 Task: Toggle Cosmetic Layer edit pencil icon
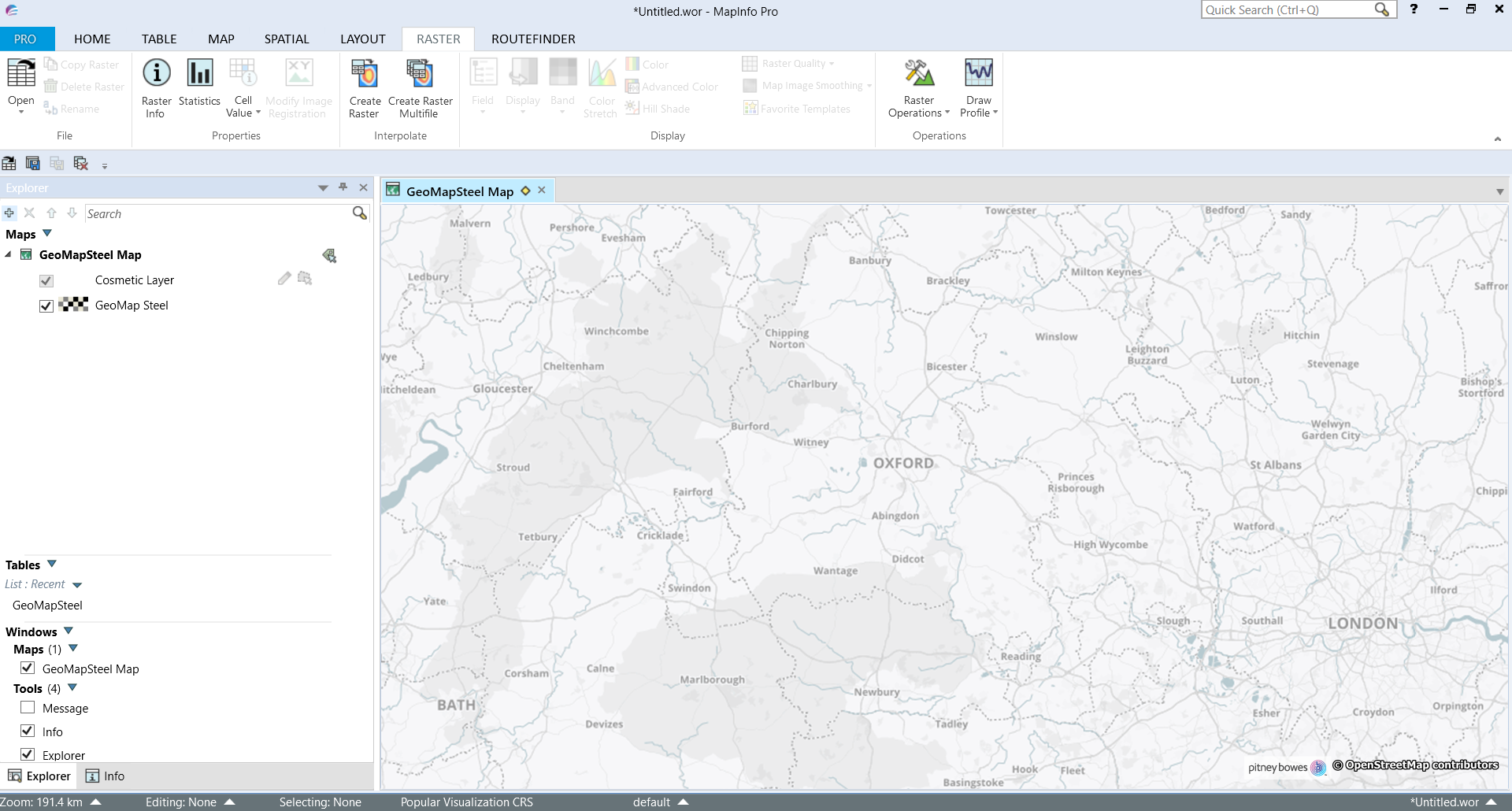click(x=284, y=279)
